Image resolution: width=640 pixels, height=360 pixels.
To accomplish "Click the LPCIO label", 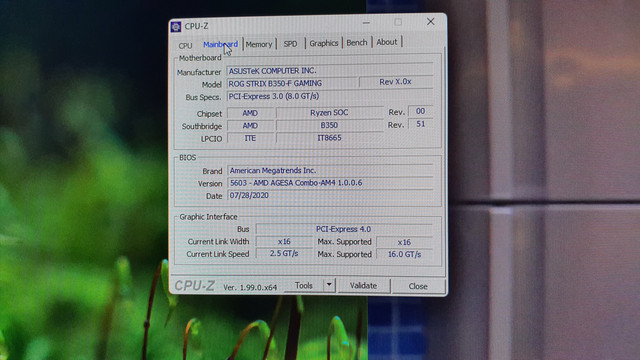I will coord(211,139).
